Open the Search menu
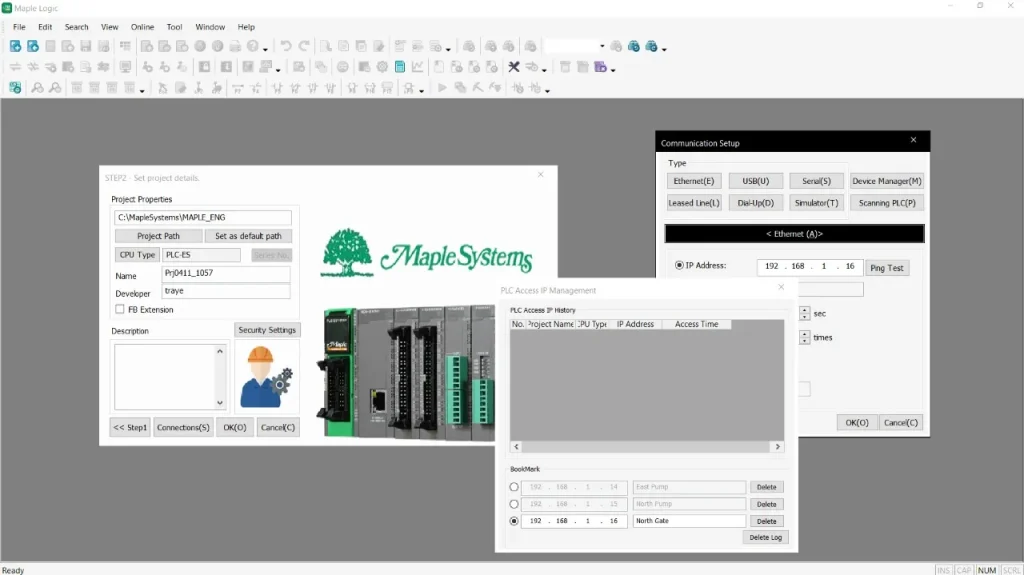Screen dimensions: 1024x575 [x=76, y=27]
